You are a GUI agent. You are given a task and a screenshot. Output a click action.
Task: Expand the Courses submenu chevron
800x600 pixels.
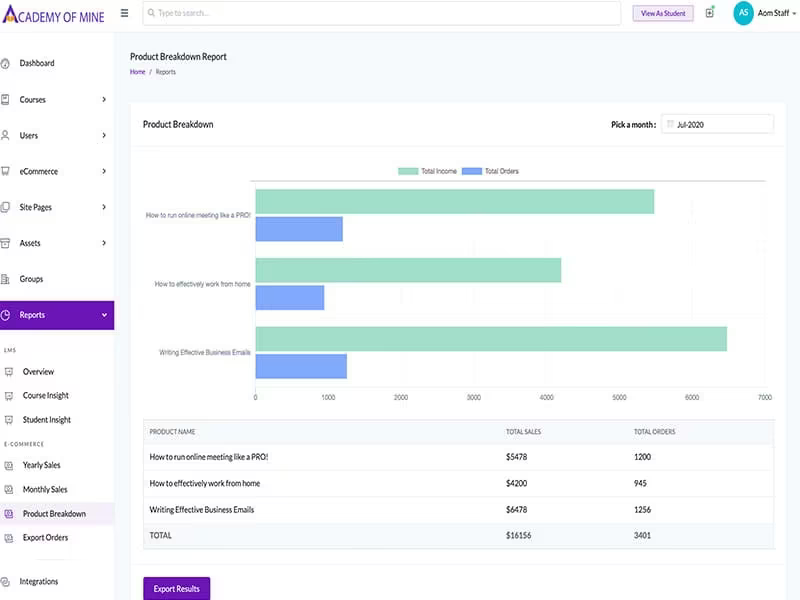click(x=104, y=99)
